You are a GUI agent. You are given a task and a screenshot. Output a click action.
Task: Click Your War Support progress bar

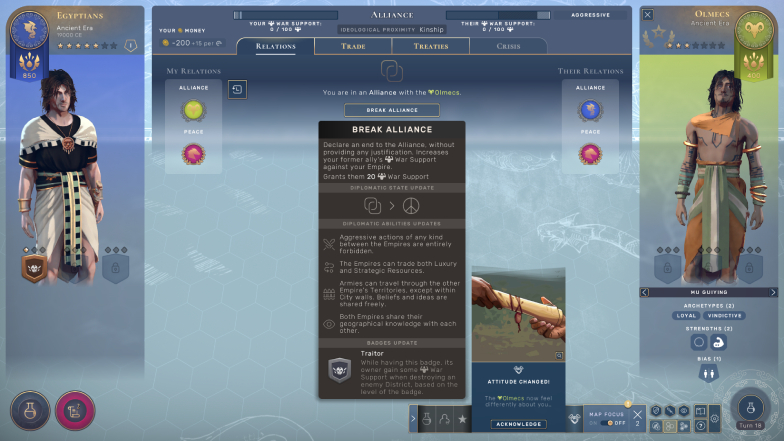pyautogui.click(x=286, y=15)
